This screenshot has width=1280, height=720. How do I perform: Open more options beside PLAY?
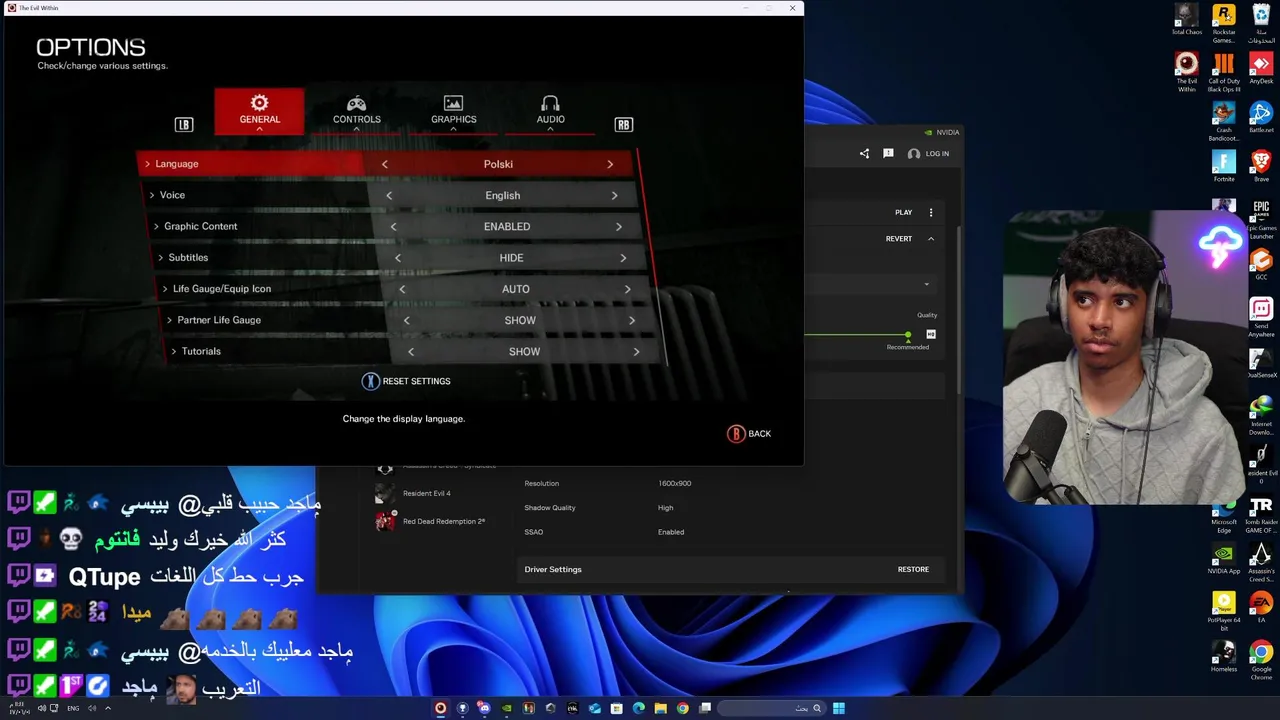(931, 212)
